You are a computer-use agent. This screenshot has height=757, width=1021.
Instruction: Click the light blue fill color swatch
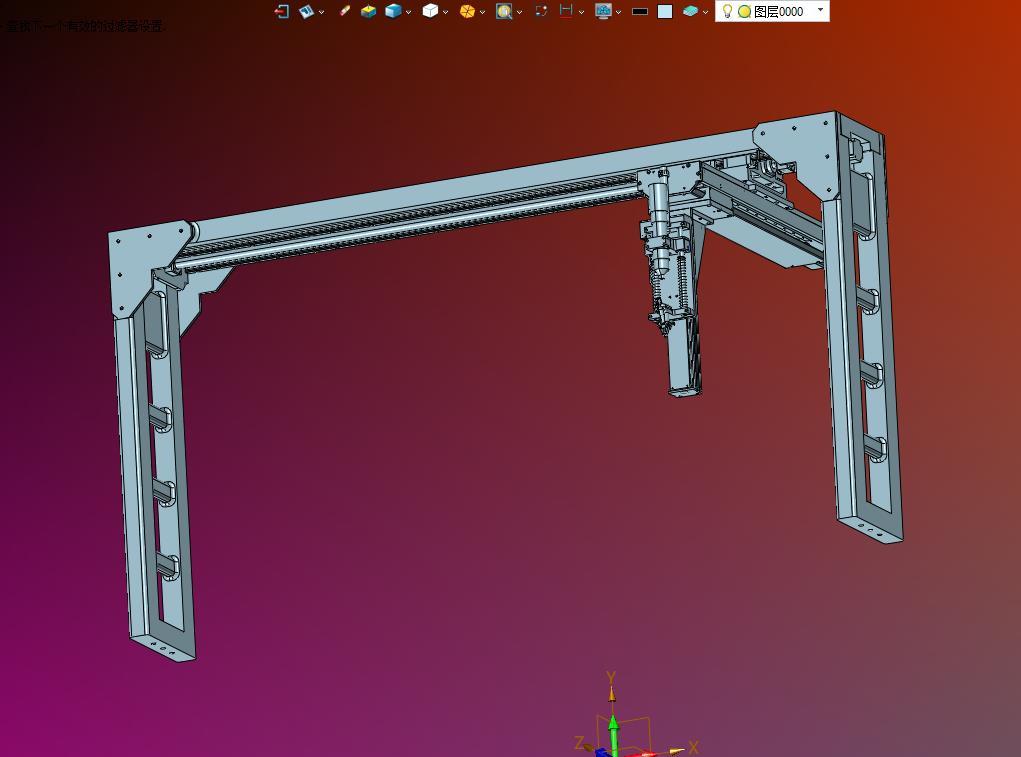(x=665, y=12)
